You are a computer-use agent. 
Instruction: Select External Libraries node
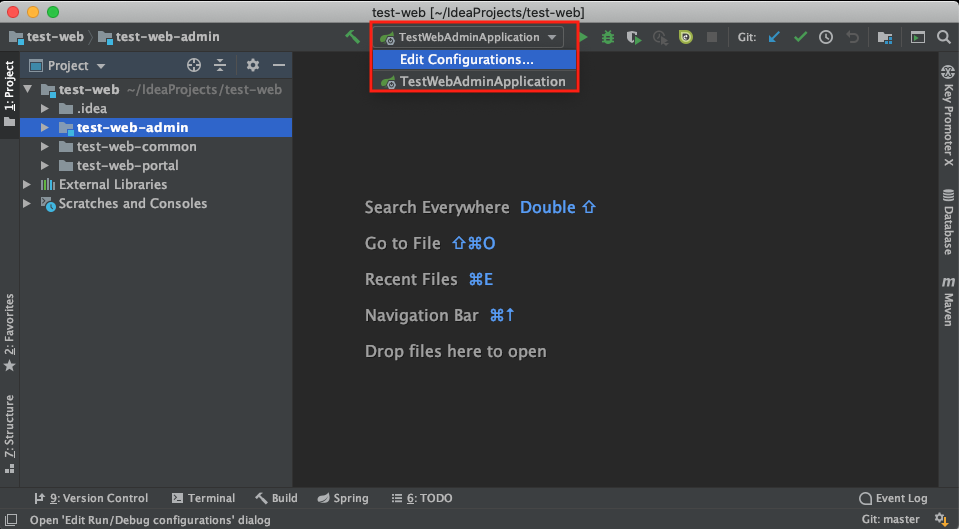pos(156,184)
